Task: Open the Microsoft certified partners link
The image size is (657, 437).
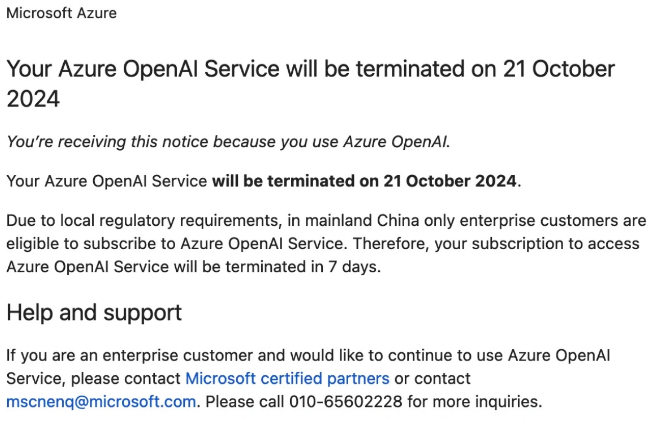Action: 287,378
